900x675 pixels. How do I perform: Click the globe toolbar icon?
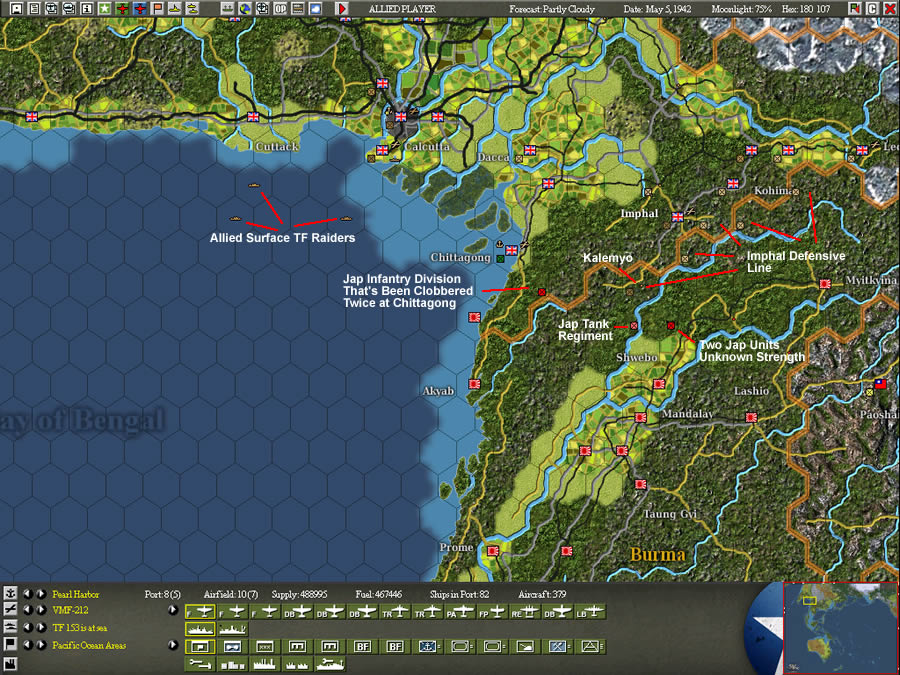point(245,8)
